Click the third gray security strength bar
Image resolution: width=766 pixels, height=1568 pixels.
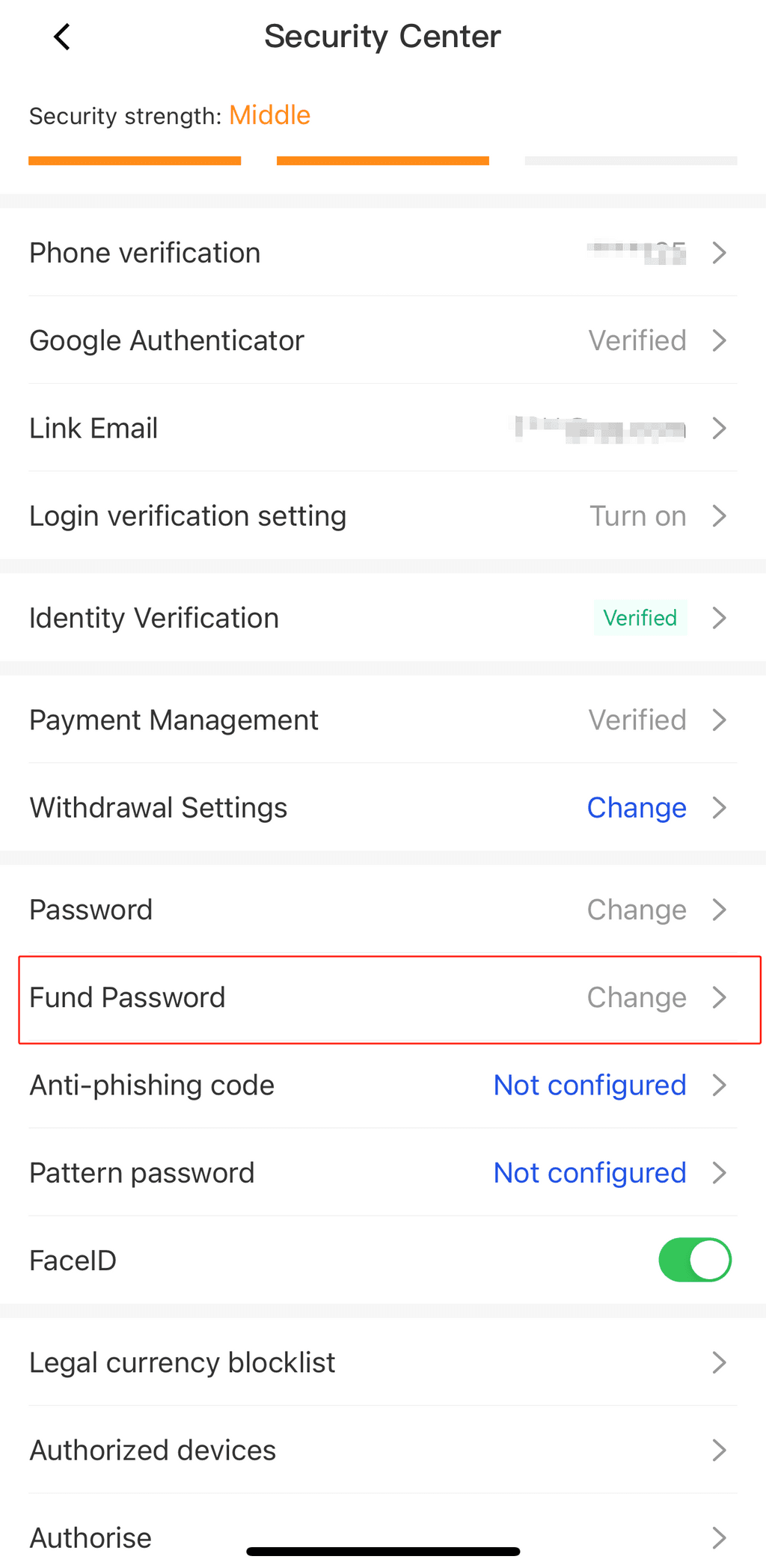tap(631, 161)
